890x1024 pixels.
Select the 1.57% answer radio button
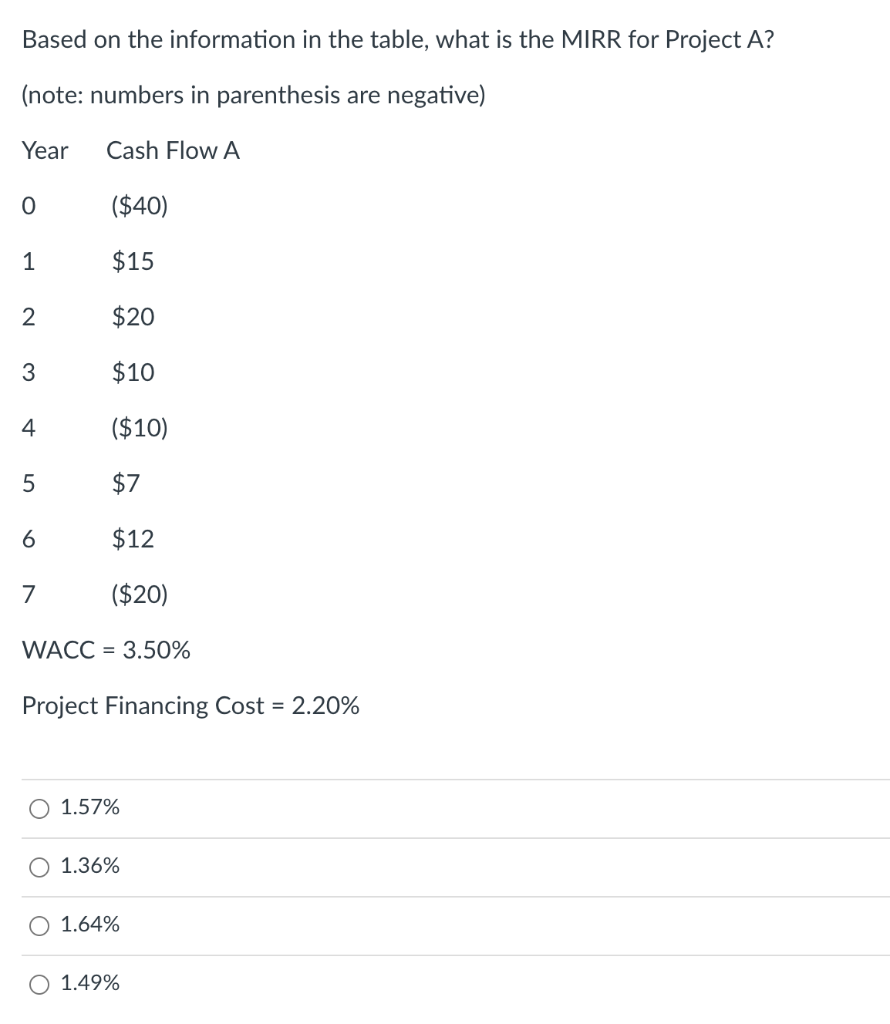point(39,809)
